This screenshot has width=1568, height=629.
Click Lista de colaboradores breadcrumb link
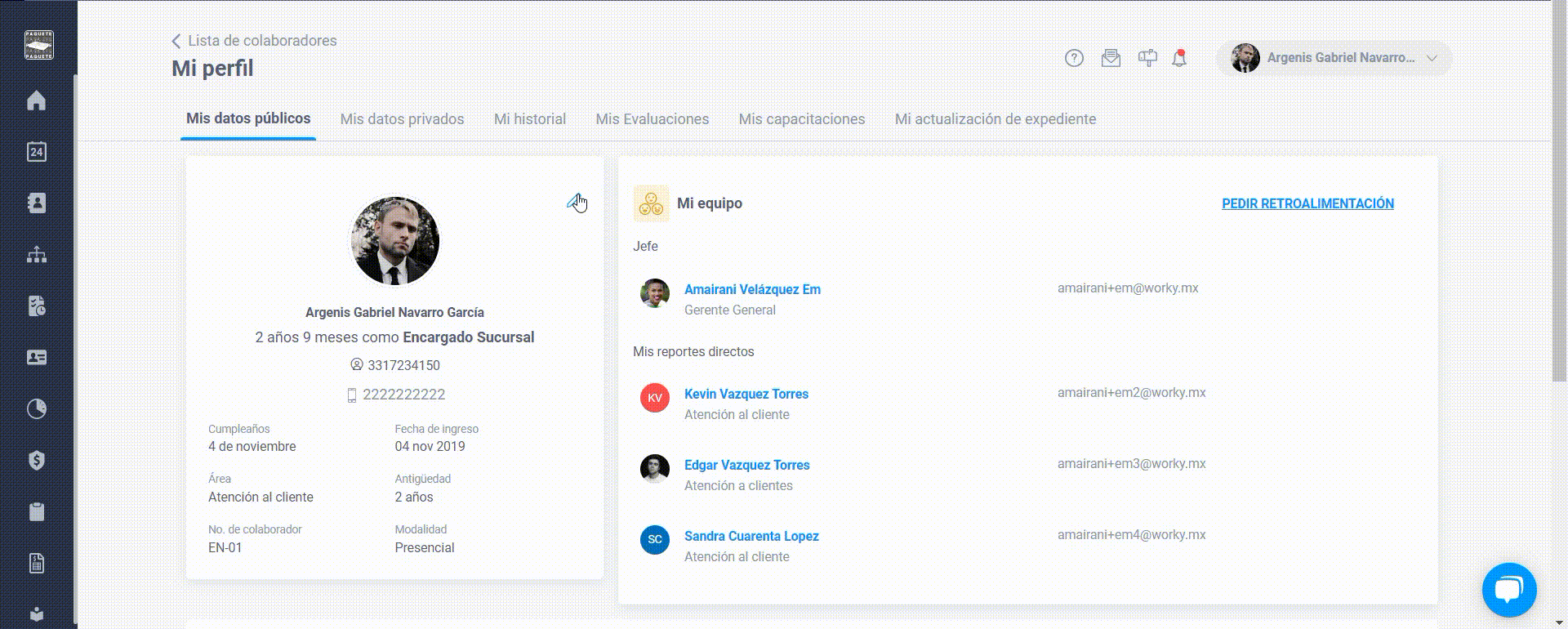(x=262, y=41)
